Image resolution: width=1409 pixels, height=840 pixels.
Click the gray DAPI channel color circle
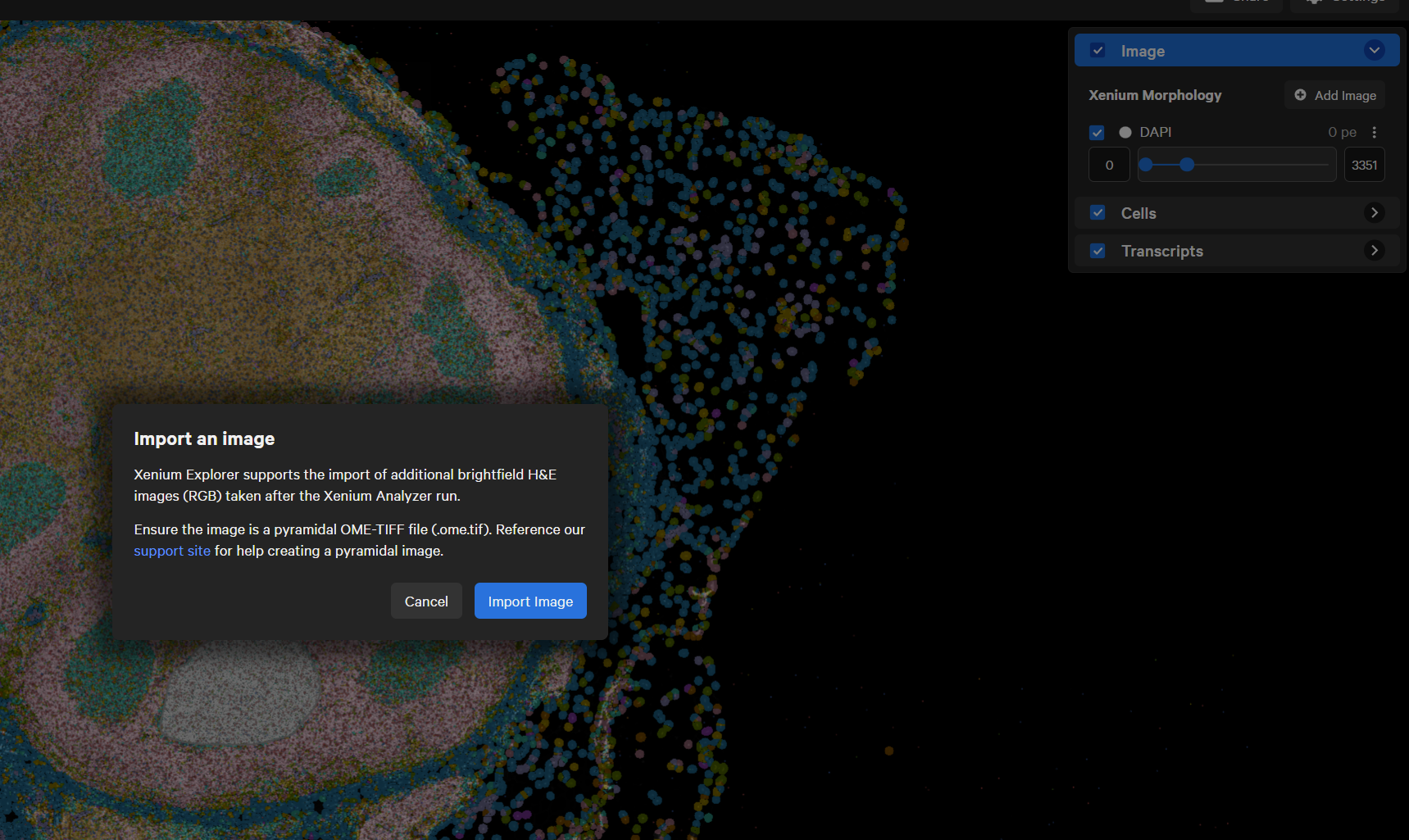pos(1125,133)
